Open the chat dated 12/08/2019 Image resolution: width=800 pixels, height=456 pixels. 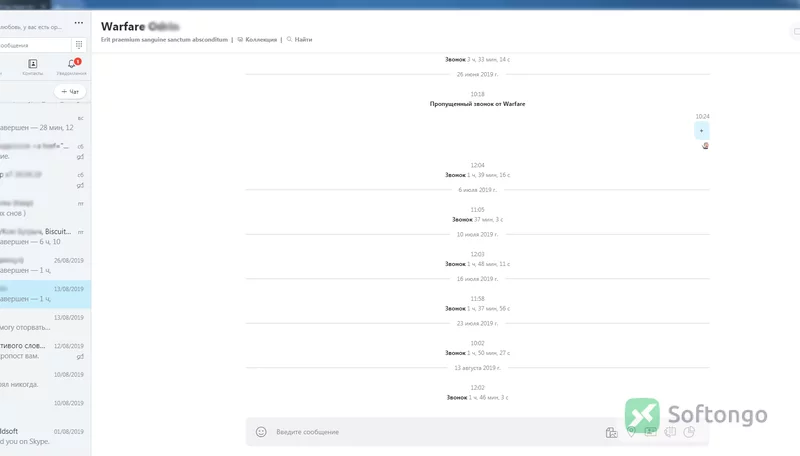pyautogui.click(x=45, y=351)
